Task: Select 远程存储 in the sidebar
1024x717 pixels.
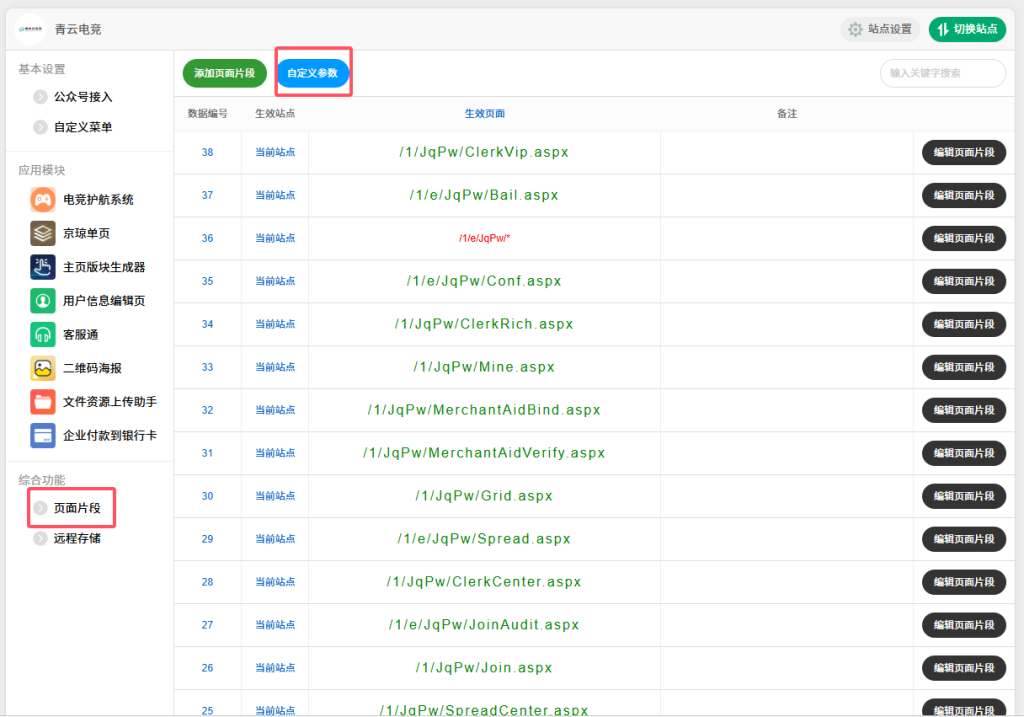Action: point(77,538)
